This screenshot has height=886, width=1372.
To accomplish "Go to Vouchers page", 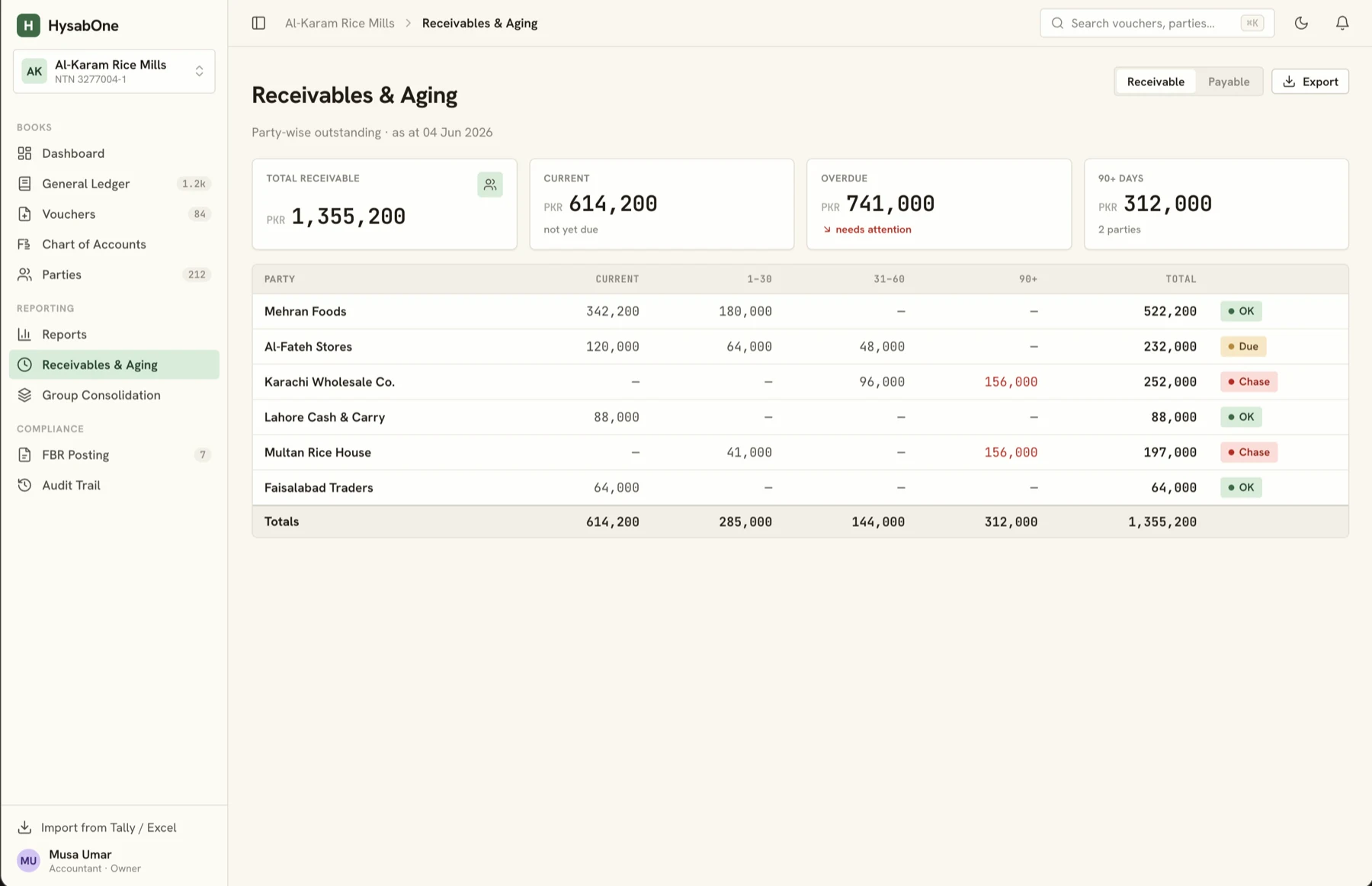I will coord(114,214).
